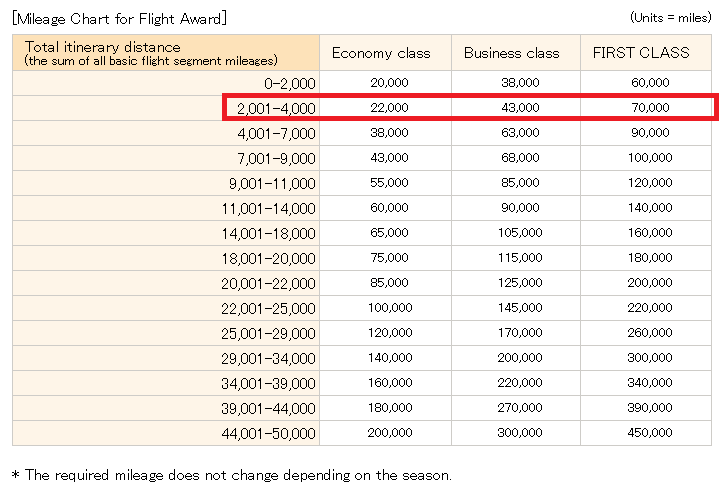722x490 pixels.
Task: Select the 180,000 First Class mileage cell
Action: click(x=649, y=258)
